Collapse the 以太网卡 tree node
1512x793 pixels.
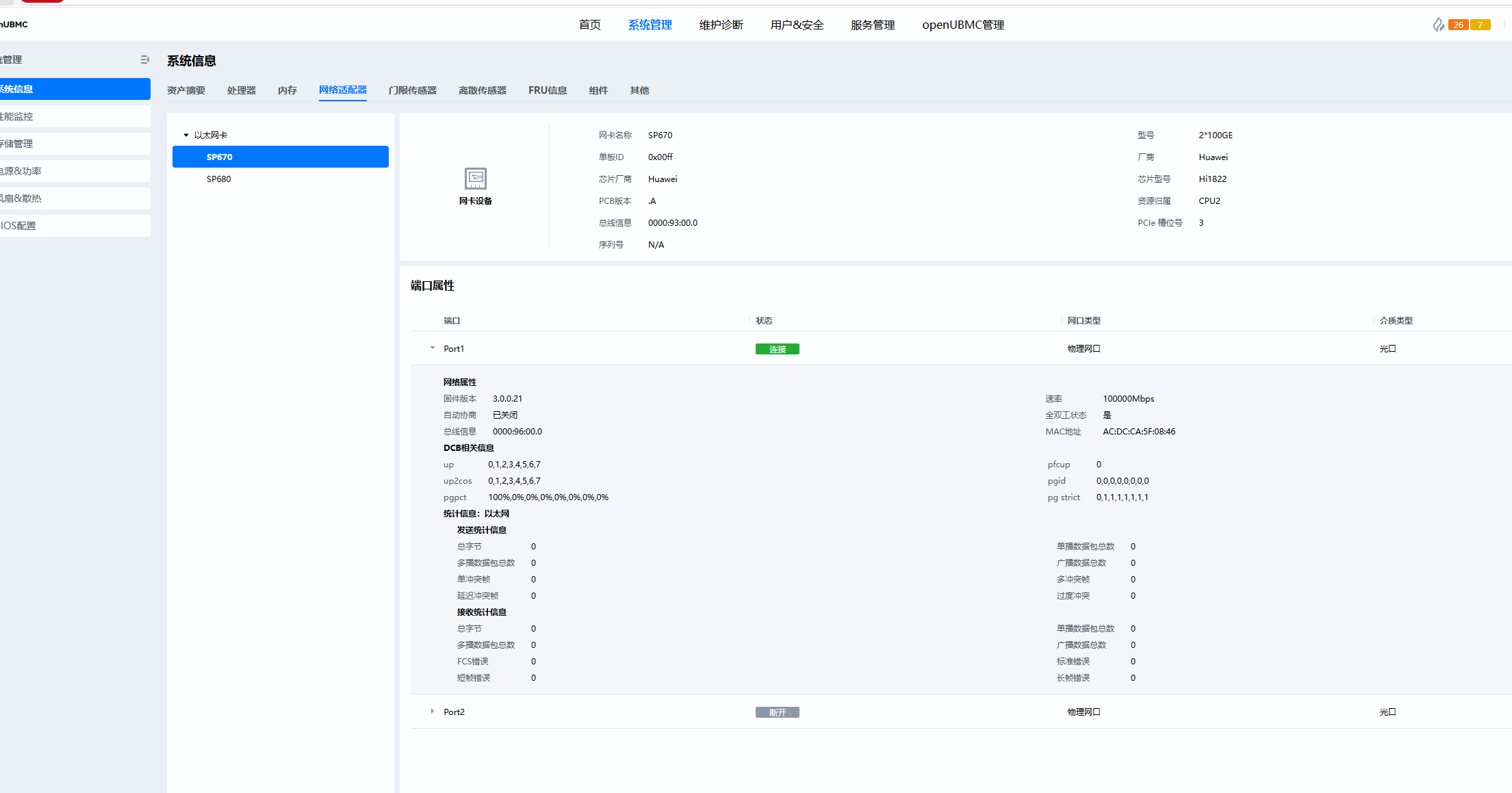186,135
